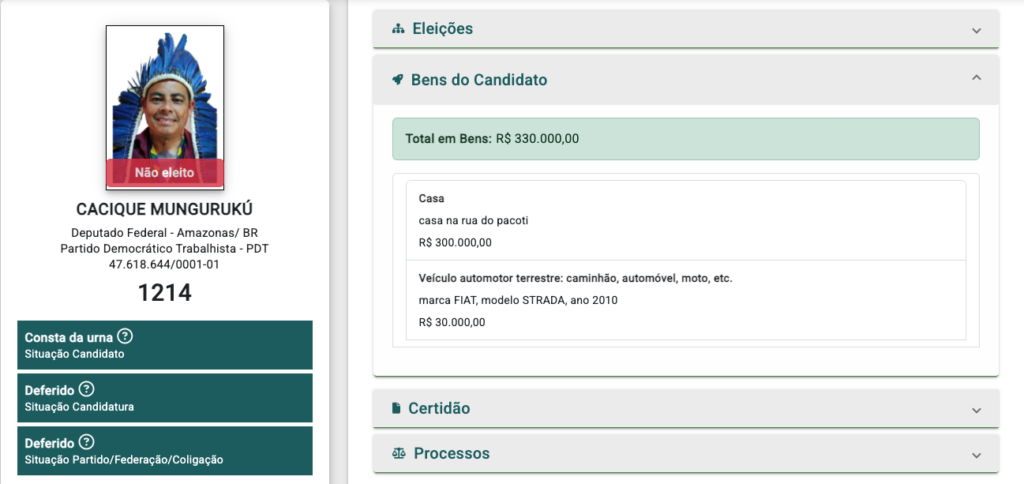Image resolution: width=1024 pixels, height=484 pixels.
Task: Open help icon for Situação Partido/Federação/Coligação
Action: coord(86,442)
